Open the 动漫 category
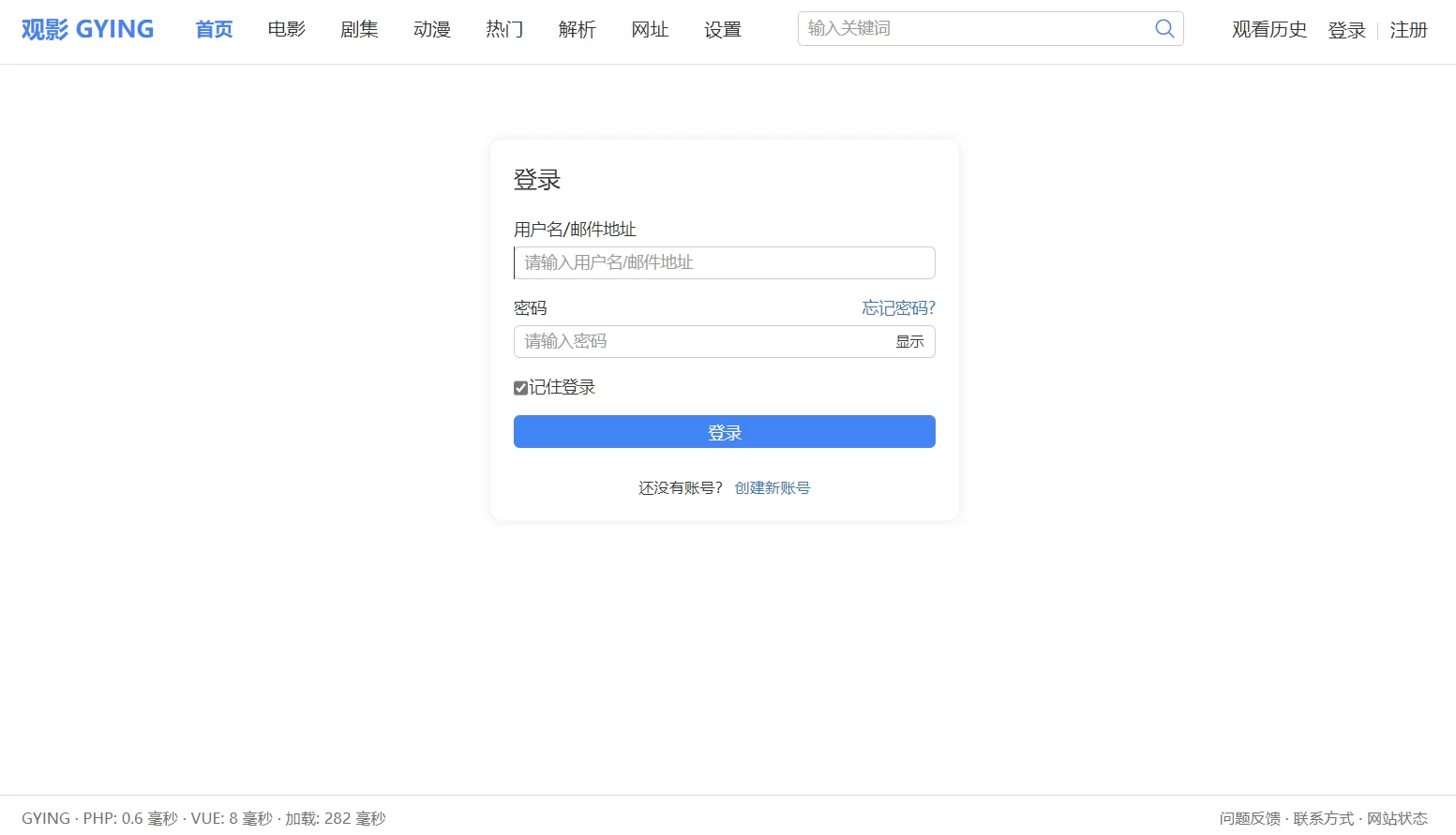The image size is (1456, 835). pyautogui.click(x=431, y=29)
